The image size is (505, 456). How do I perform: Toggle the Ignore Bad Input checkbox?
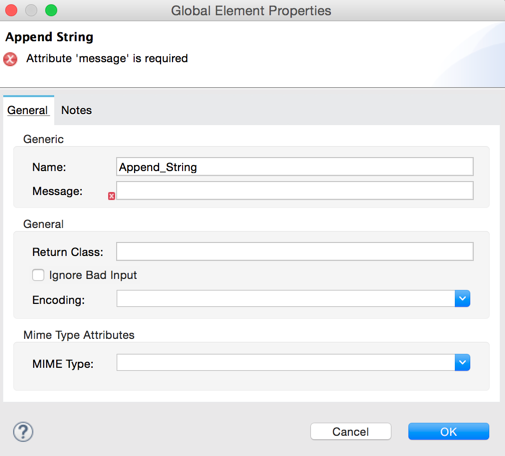pyautogui.click(x=38, y=275)
